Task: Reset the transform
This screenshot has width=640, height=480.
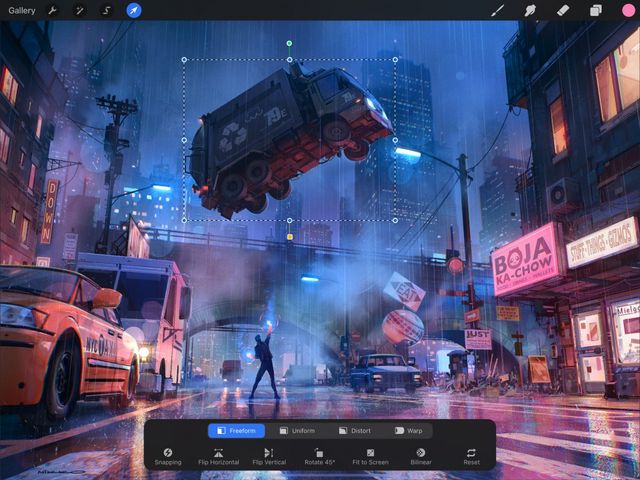Action: point(471,457)
